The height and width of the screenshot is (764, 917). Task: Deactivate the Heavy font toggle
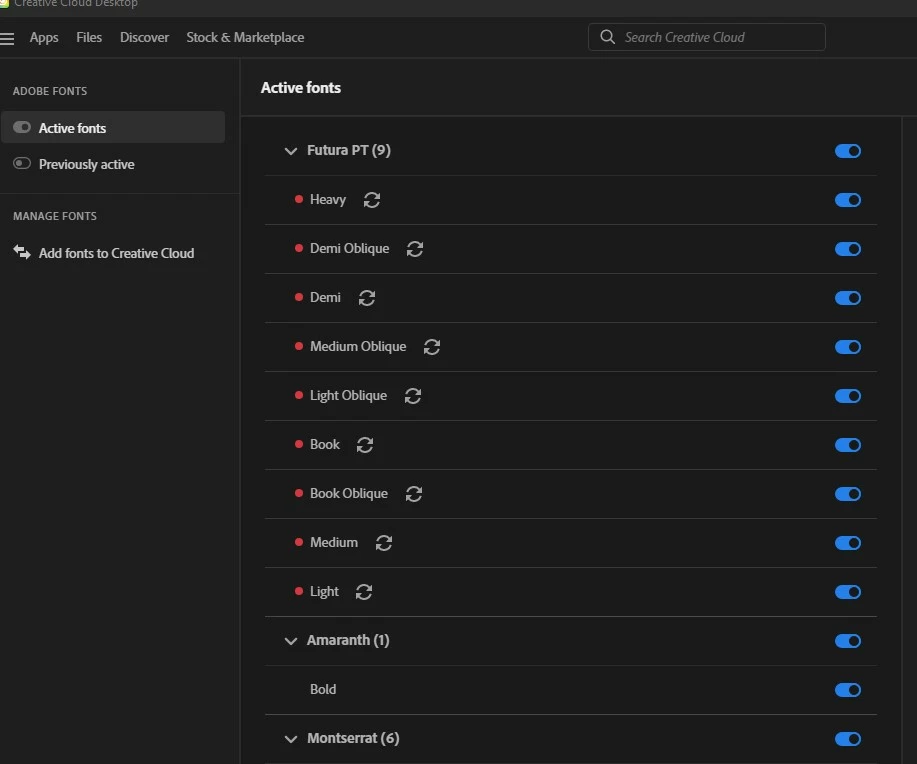click(x=847, y=200)
